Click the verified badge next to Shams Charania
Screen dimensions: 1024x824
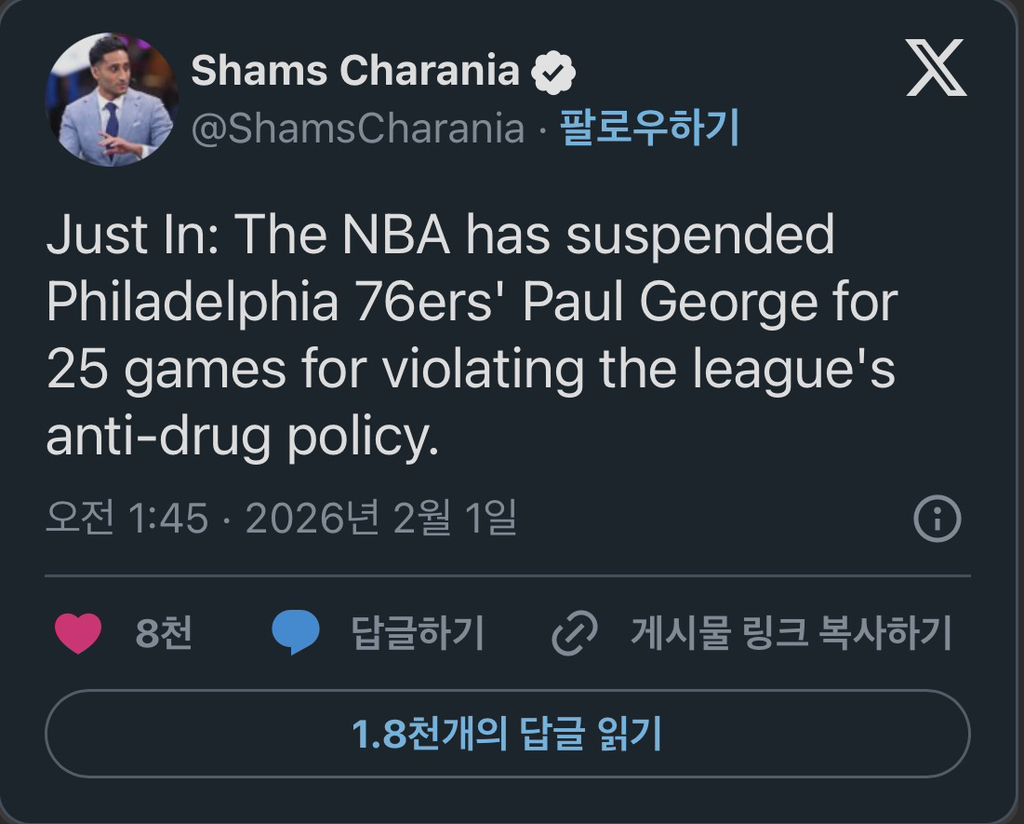click(x=553, y=73)
